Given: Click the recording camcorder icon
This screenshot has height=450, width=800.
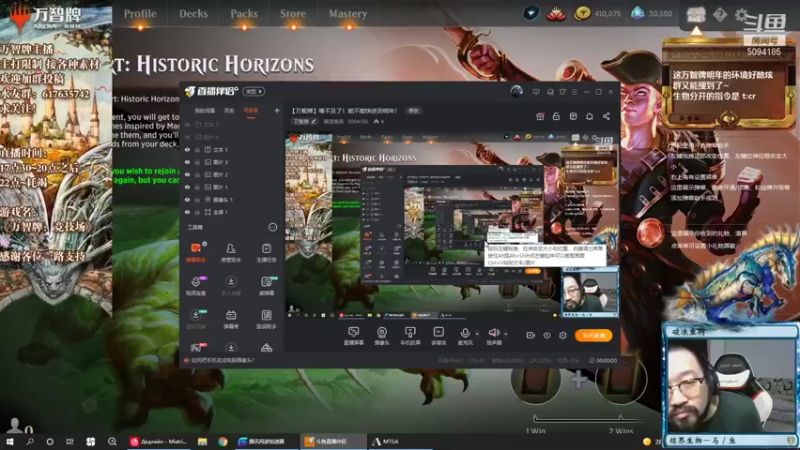Looking at the screenshot, I should click(531, 335).
